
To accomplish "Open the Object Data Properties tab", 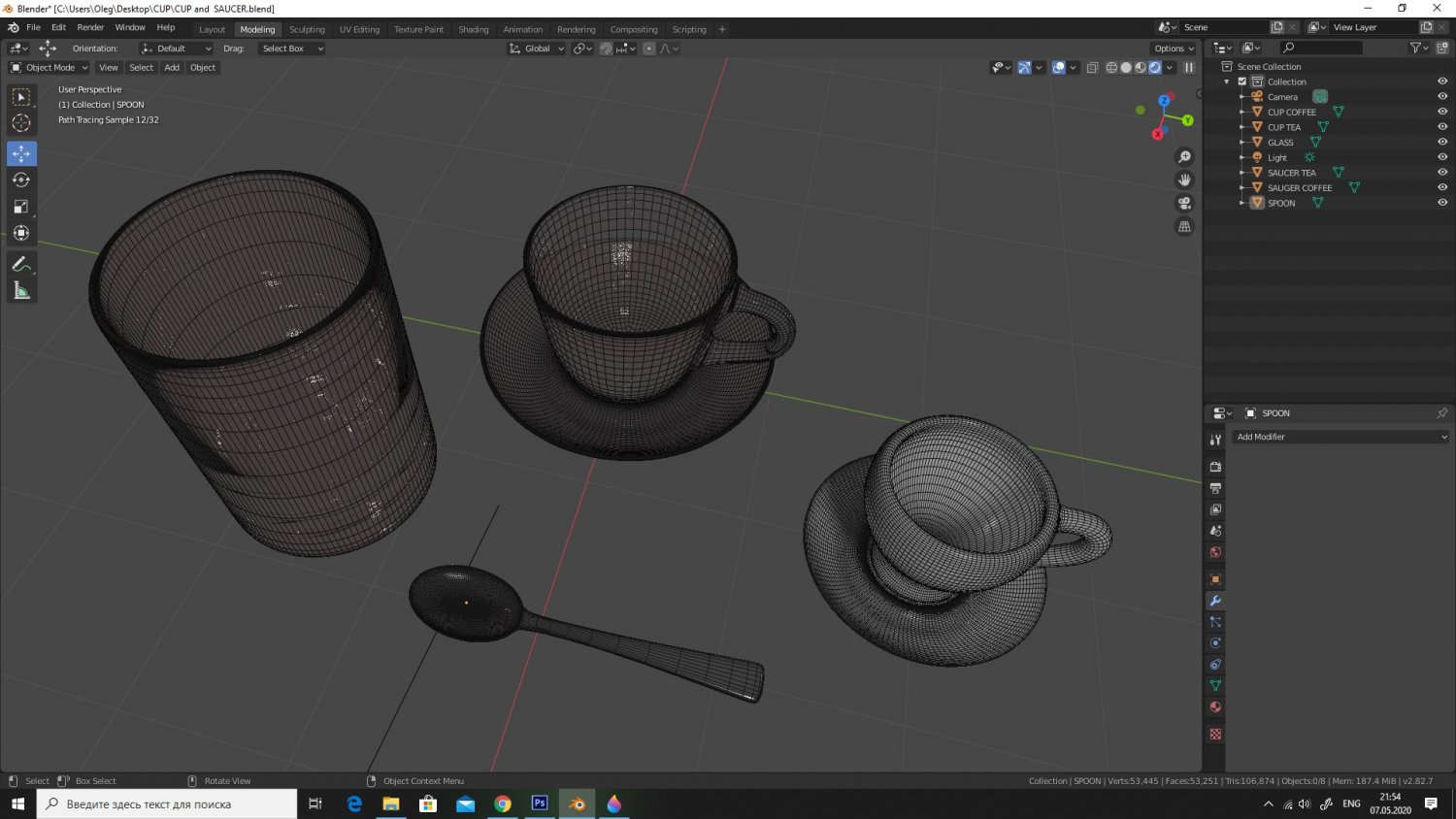I will click(x=1214, y=685).
